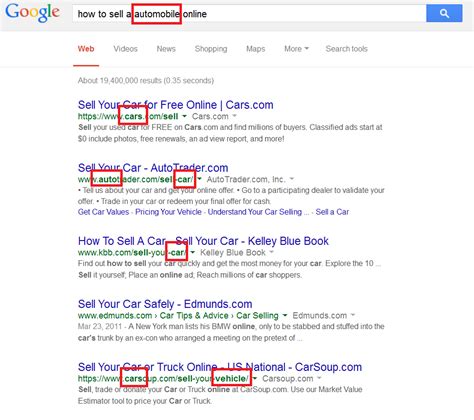Switch to the Shopping tab
This screenshot has width=474, height=420.
(x=211, y=49)
